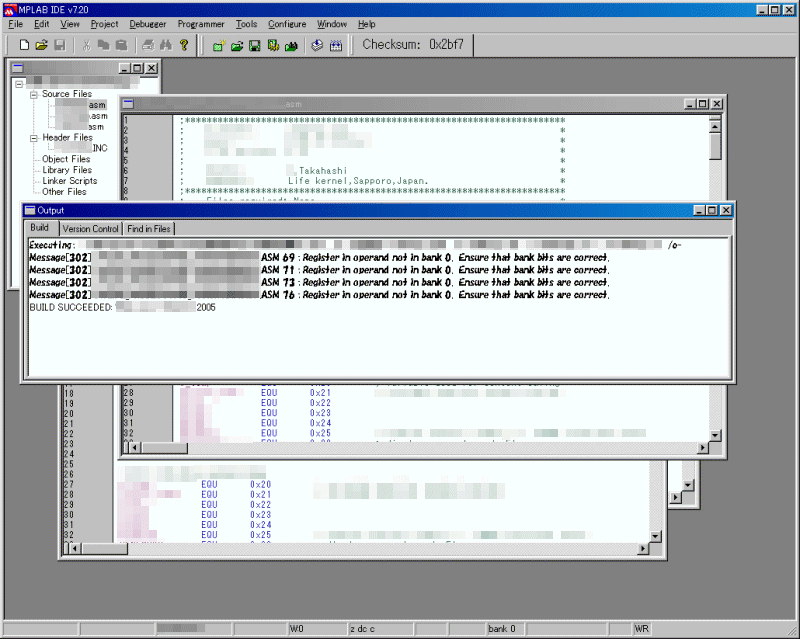Collapse the Source Files folder

click(x=34, y=94)
